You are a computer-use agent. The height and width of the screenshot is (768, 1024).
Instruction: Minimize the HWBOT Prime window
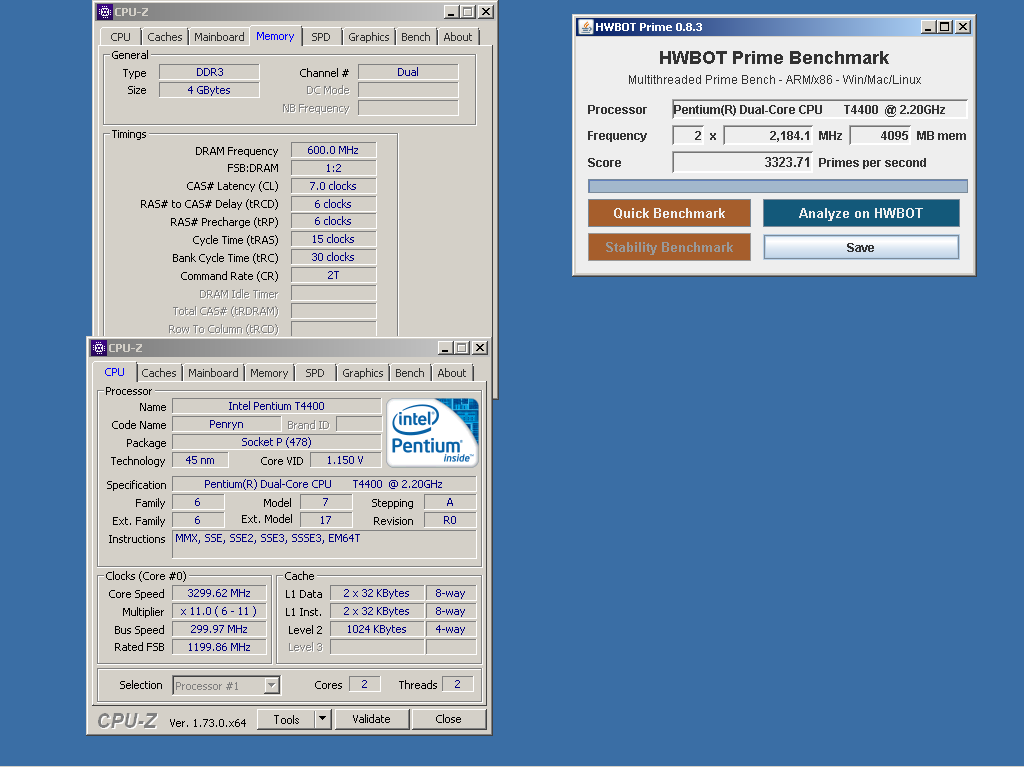(x=929, y=27)
